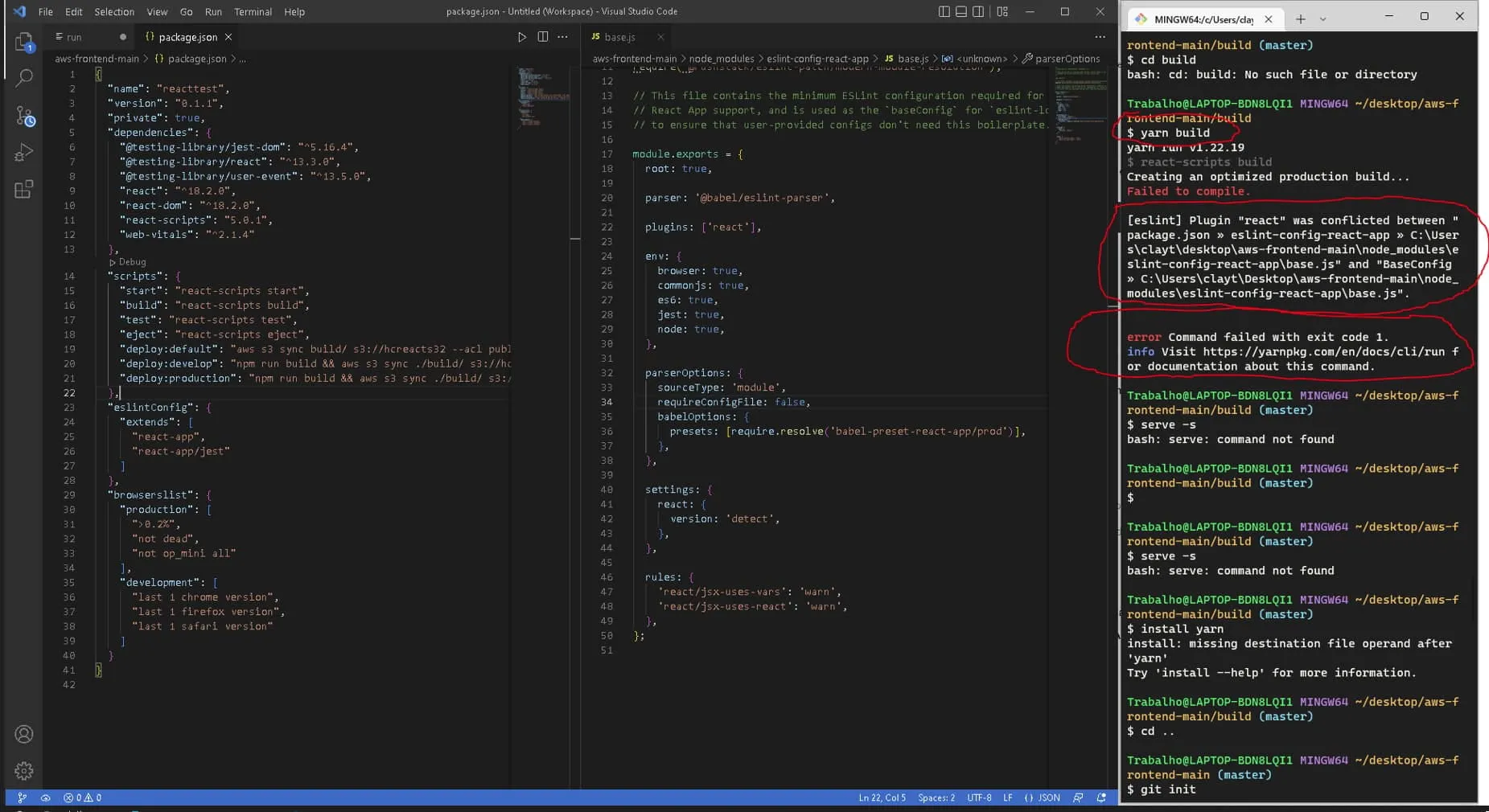Close the base.js tab
The image size is (1489, 812).
660,37
